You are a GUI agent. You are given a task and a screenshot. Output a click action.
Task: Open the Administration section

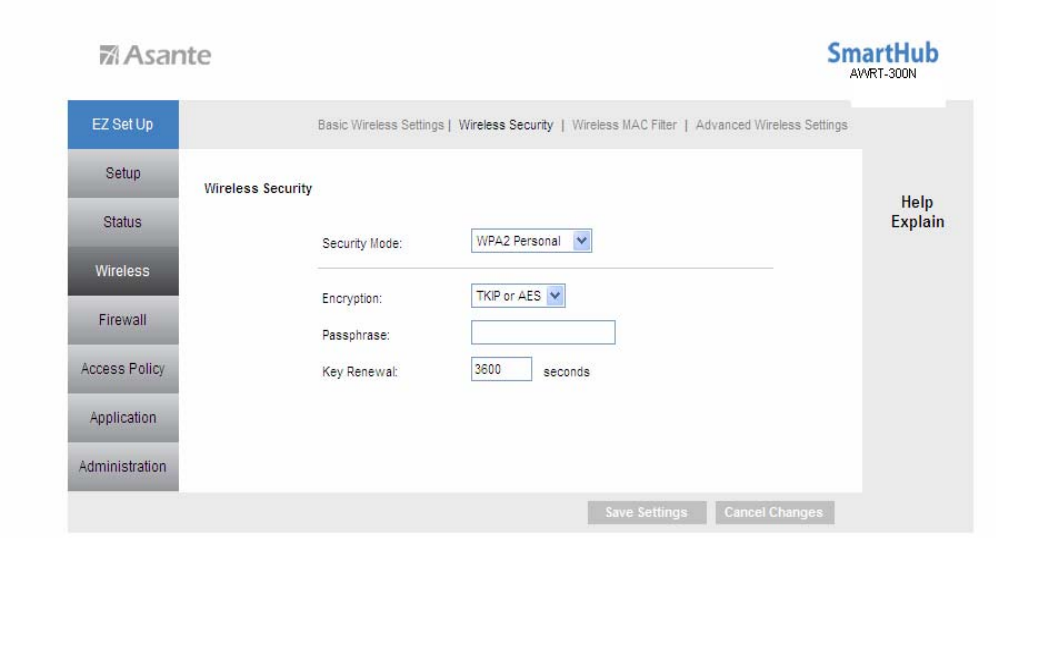[123, 467]
